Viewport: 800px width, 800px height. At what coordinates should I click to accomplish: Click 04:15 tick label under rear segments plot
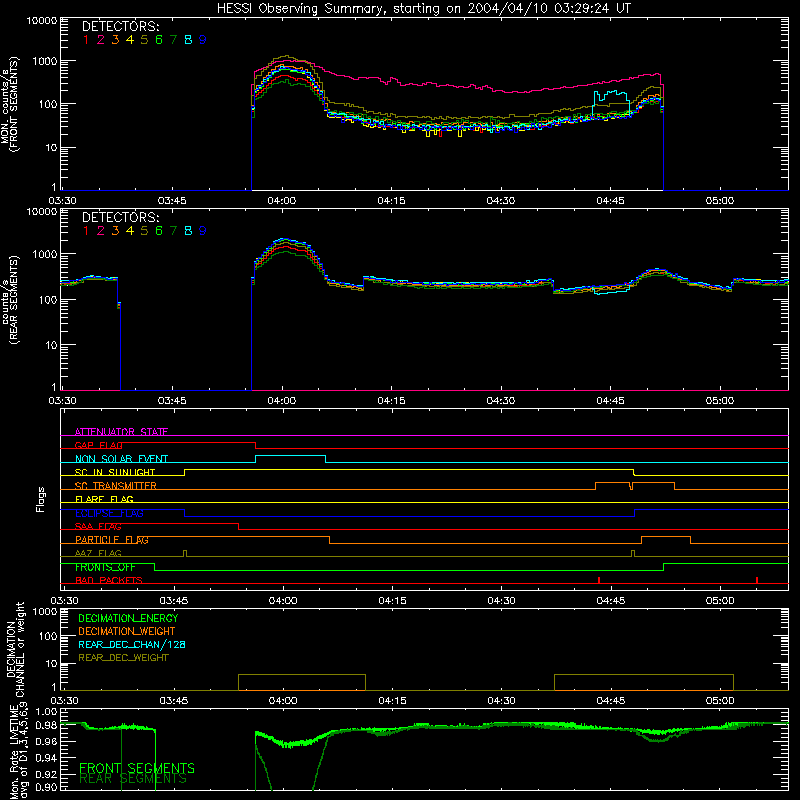(x=391, y=401)
